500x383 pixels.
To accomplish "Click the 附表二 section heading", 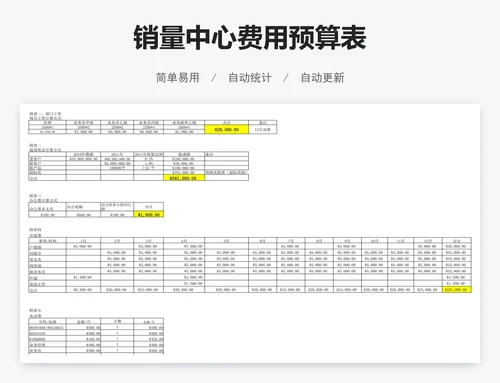I will click(35, 145).
